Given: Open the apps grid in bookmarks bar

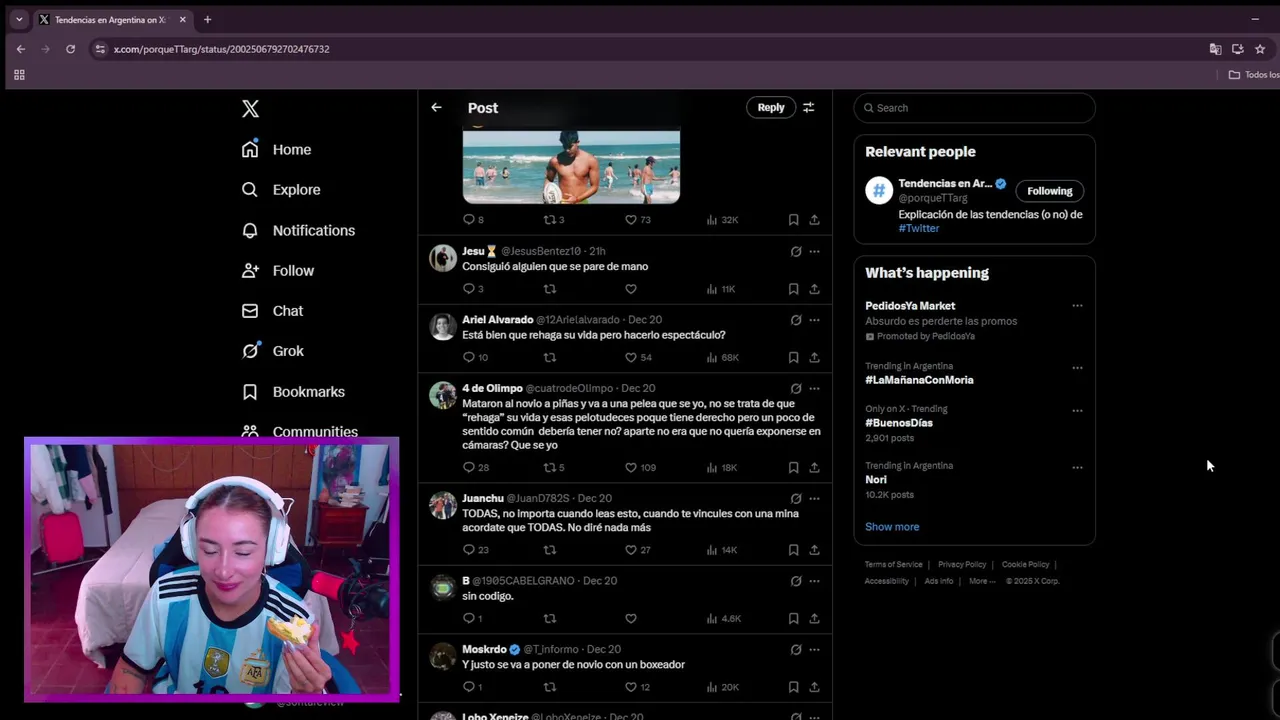Looking at the screenshot, I should tap(19, 75).
